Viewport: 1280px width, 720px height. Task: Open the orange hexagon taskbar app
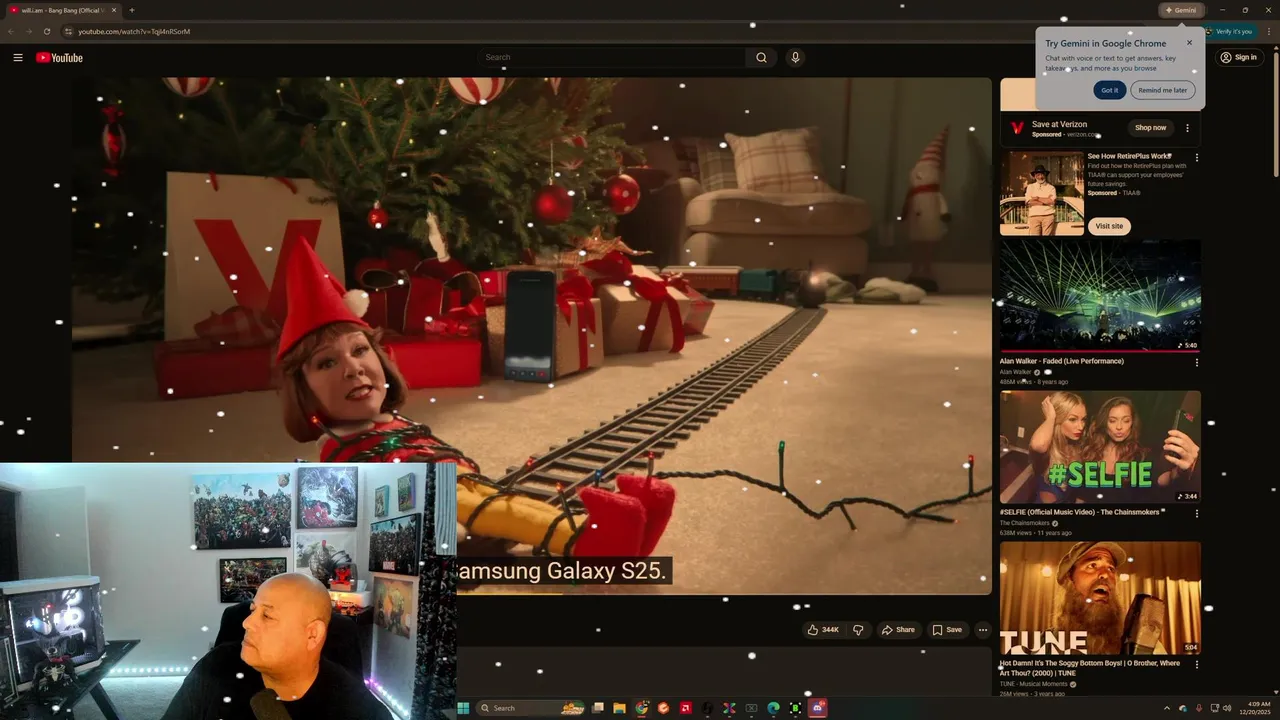coord(663,708)
